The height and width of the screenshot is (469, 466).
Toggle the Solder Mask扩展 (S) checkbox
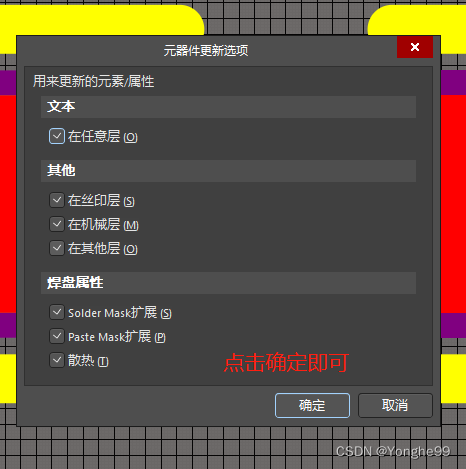57,312
